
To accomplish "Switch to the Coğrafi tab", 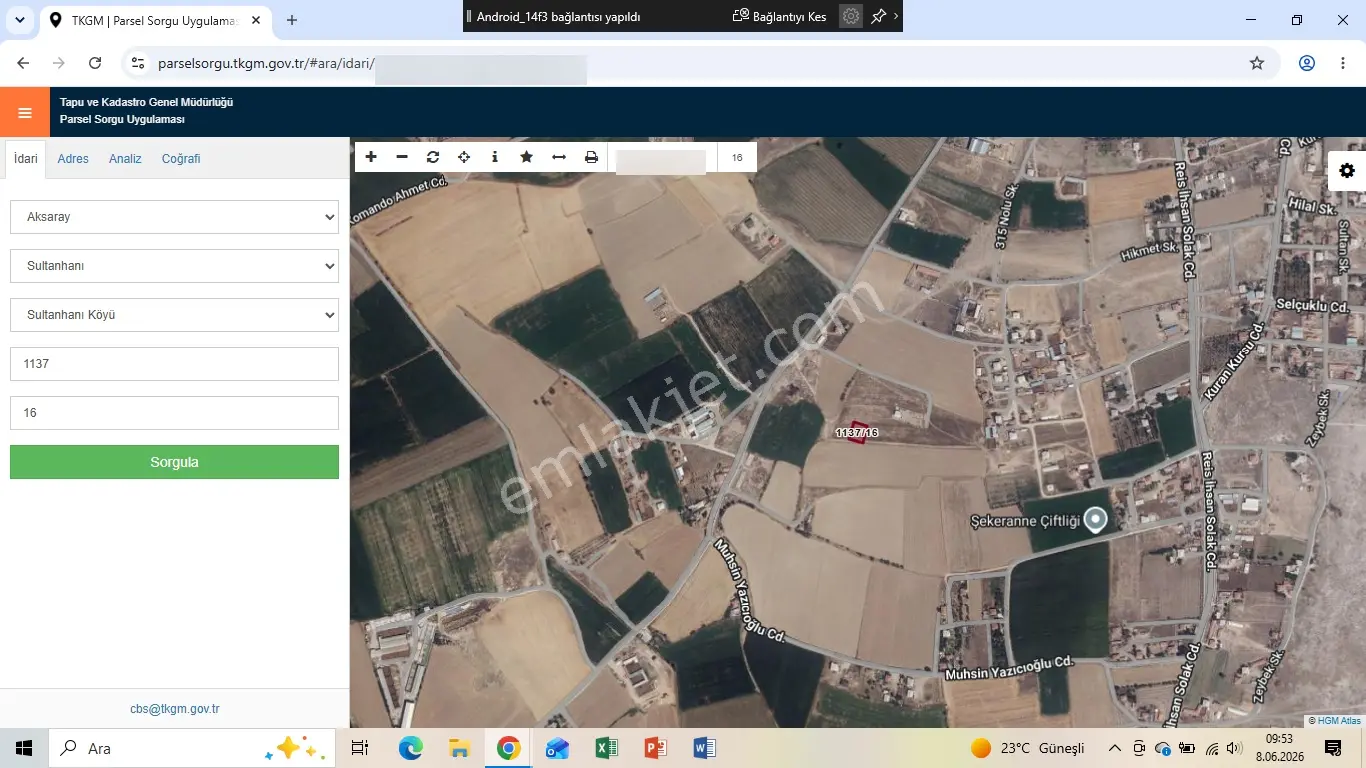I will click(x=181, y=159).
